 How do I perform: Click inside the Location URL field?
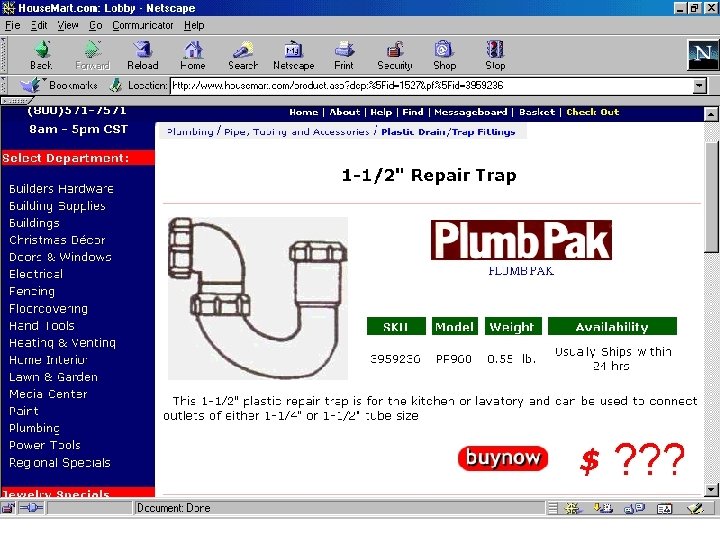click(x=431, y=85)
